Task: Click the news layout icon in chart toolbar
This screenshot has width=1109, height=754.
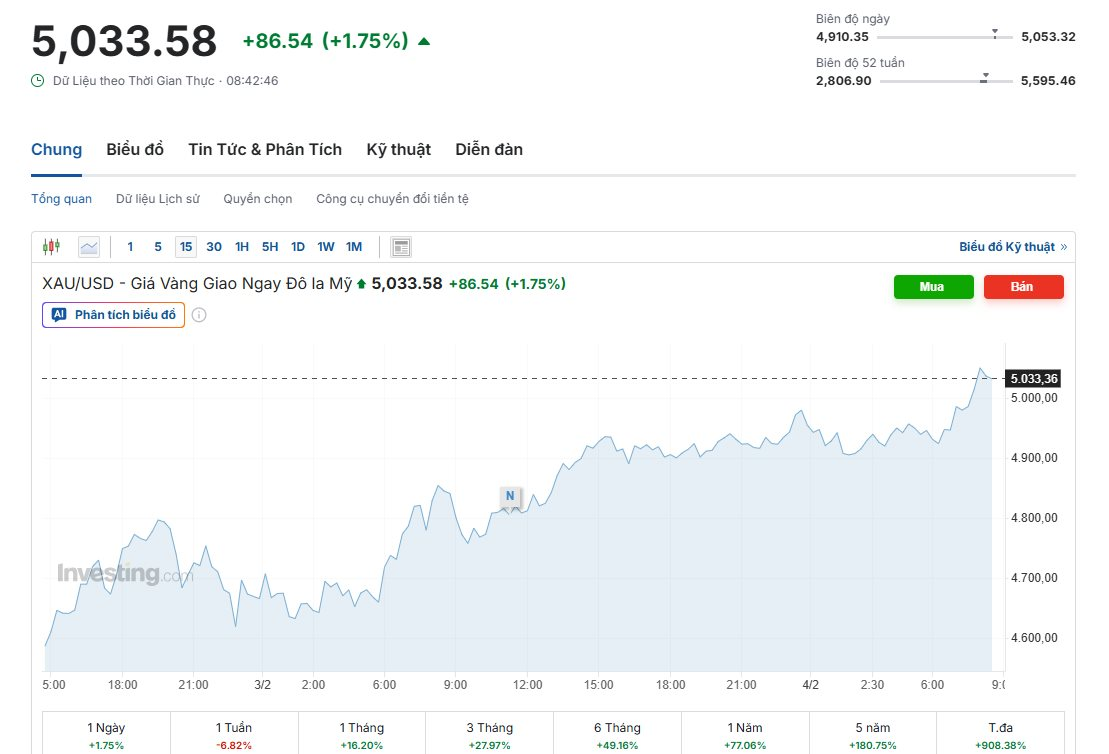Action: pyautogui.click(x=401, y=247)
